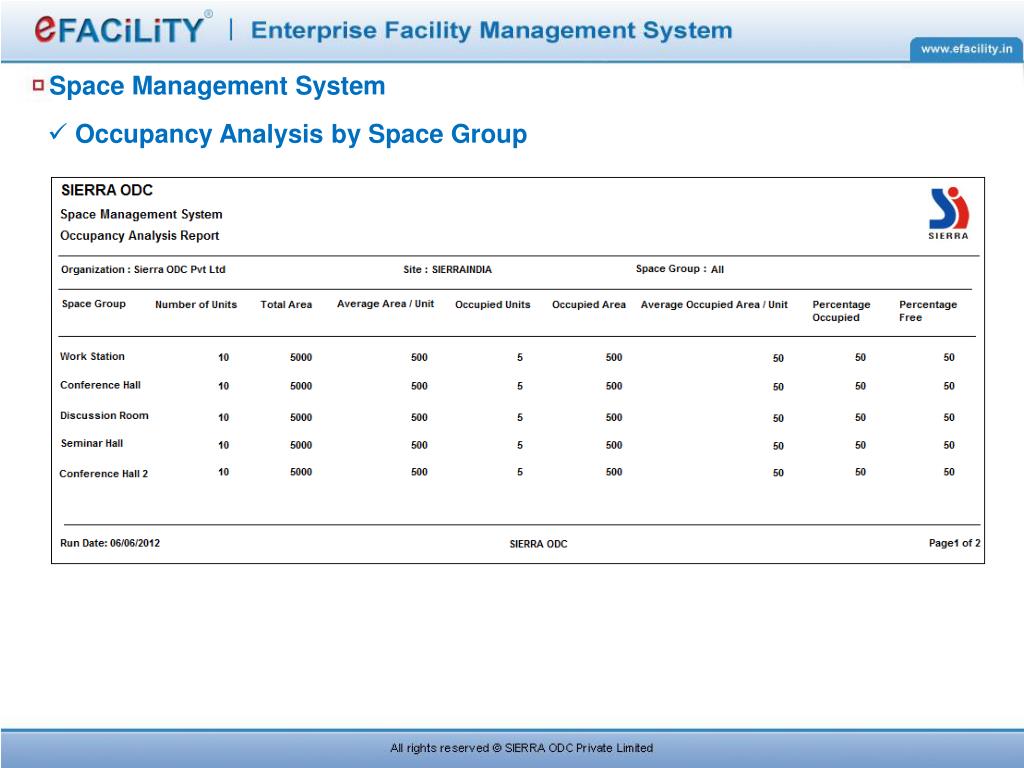Screen dimensions: 1024x768
Task: Open the www.efacility.in link
Action: coord(967,49)
